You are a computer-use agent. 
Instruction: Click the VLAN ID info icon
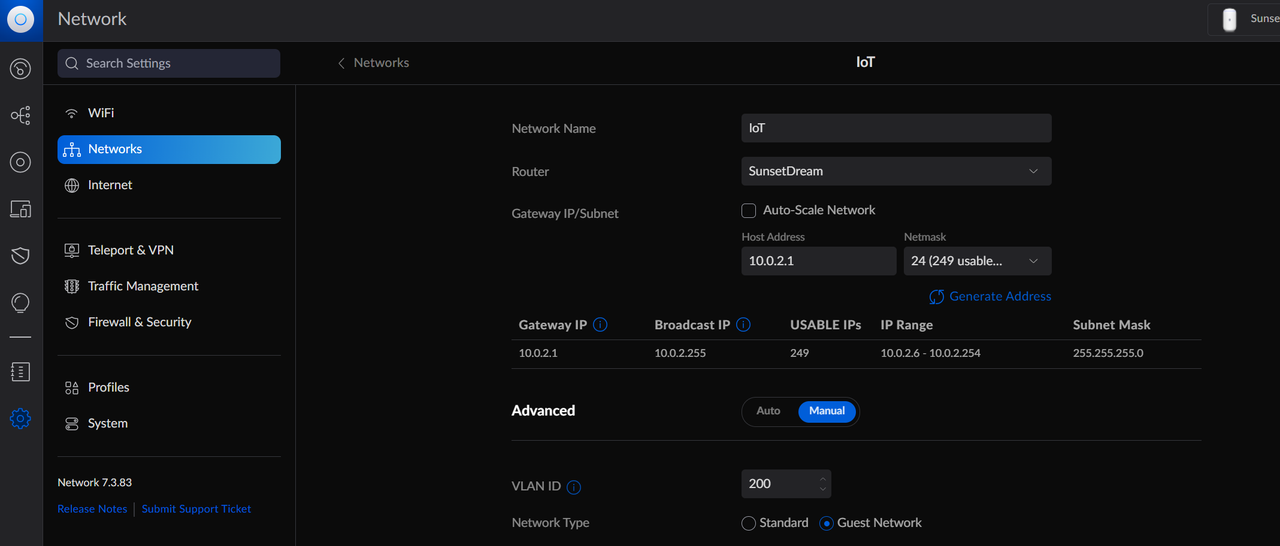click(x=574, y=487)
